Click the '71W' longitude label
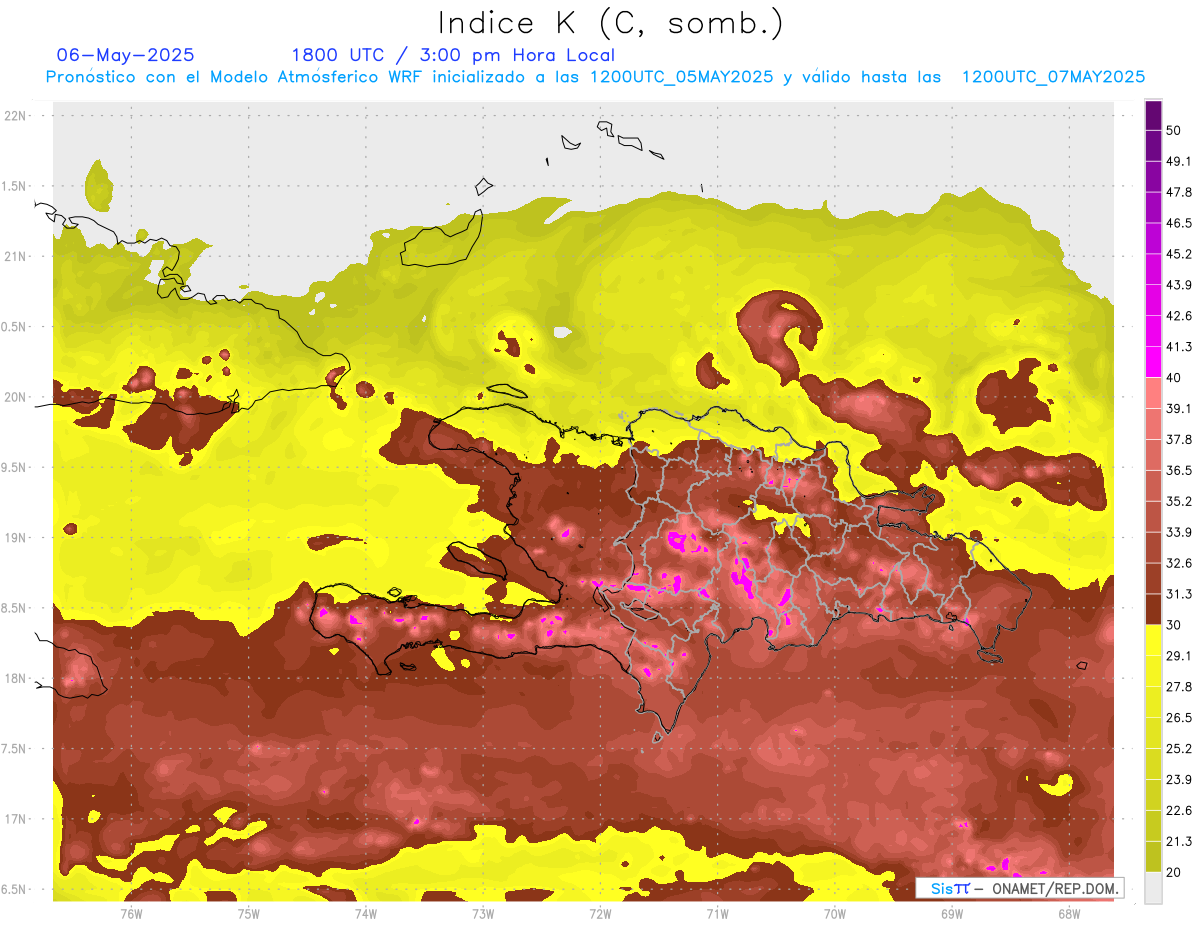Screen dimensions: 1200x927 (x=717, y=913)
